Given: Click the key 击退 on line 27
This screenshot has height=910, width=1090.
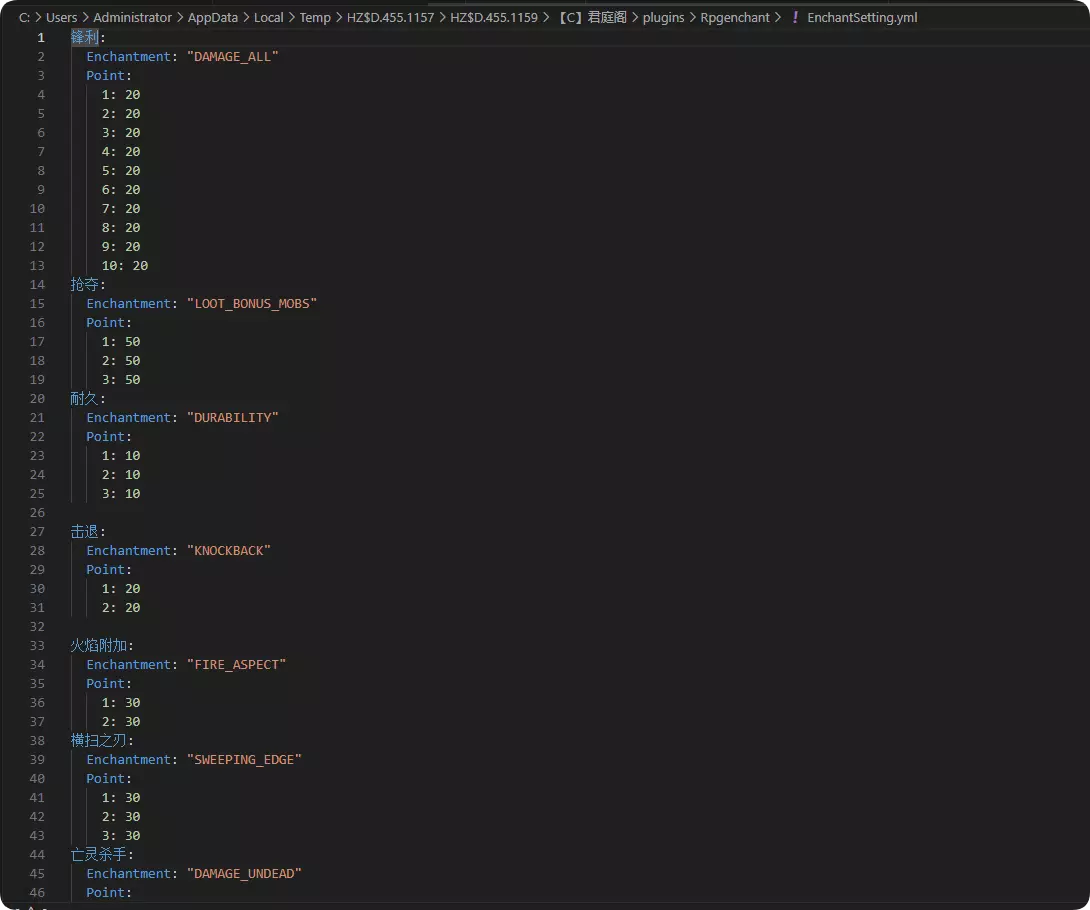Looking at the screenshot, I should 85,531.
